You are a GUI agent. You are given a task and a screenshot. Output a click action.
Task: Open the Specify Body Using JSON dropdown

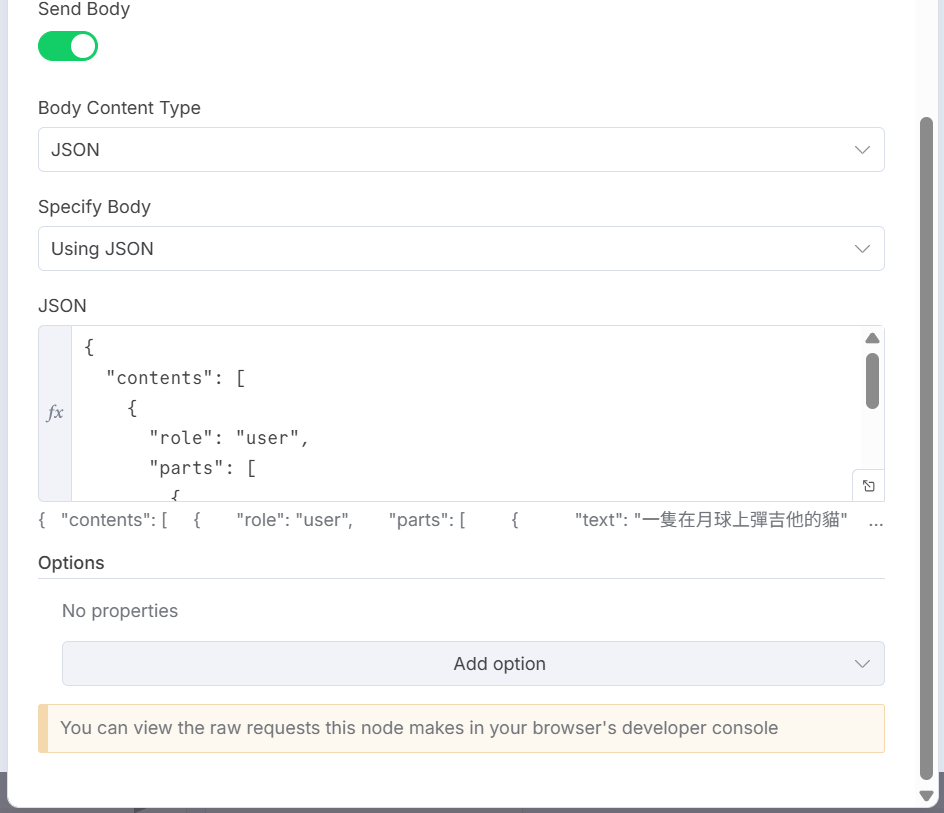point(461,249)
